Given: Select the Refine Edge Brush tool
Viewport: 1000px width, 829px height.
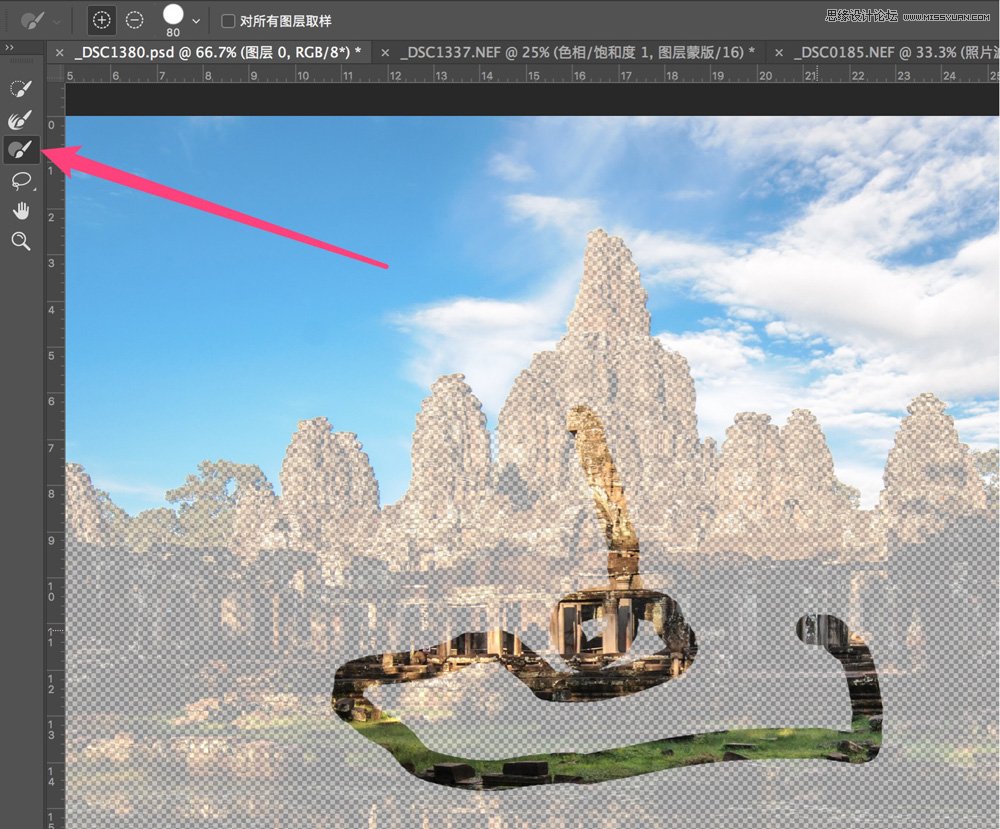Looking at the screenshot, I should point(20,119).
